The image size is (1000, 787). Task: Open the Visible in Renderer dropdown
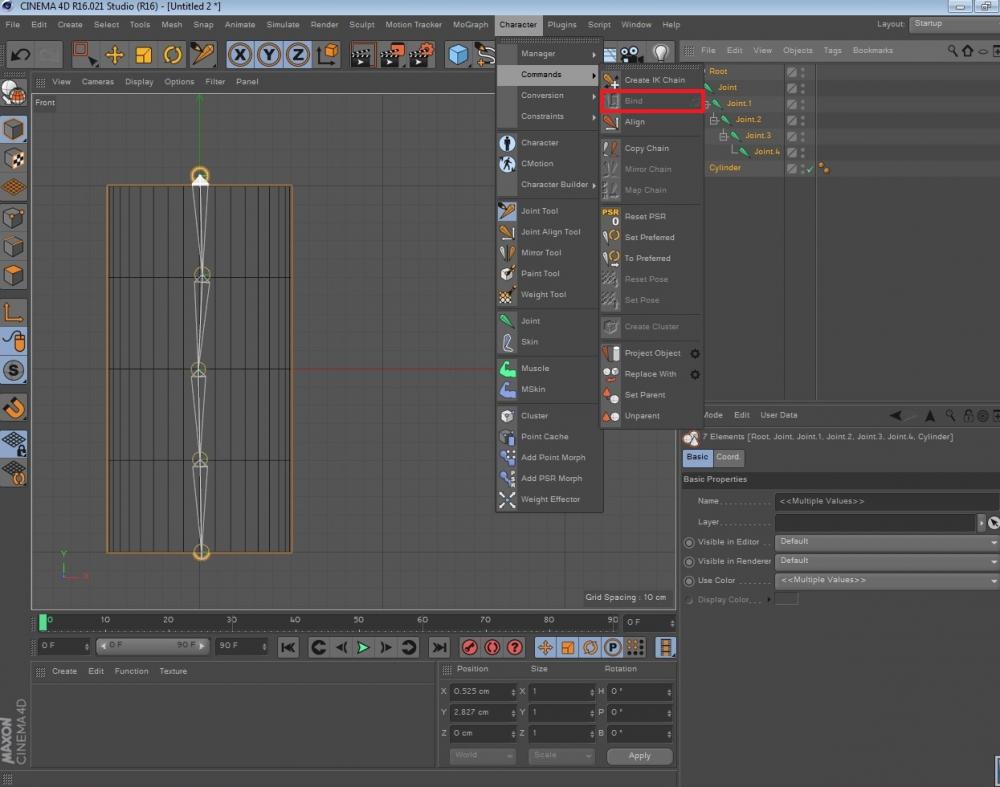click(886, 561)
